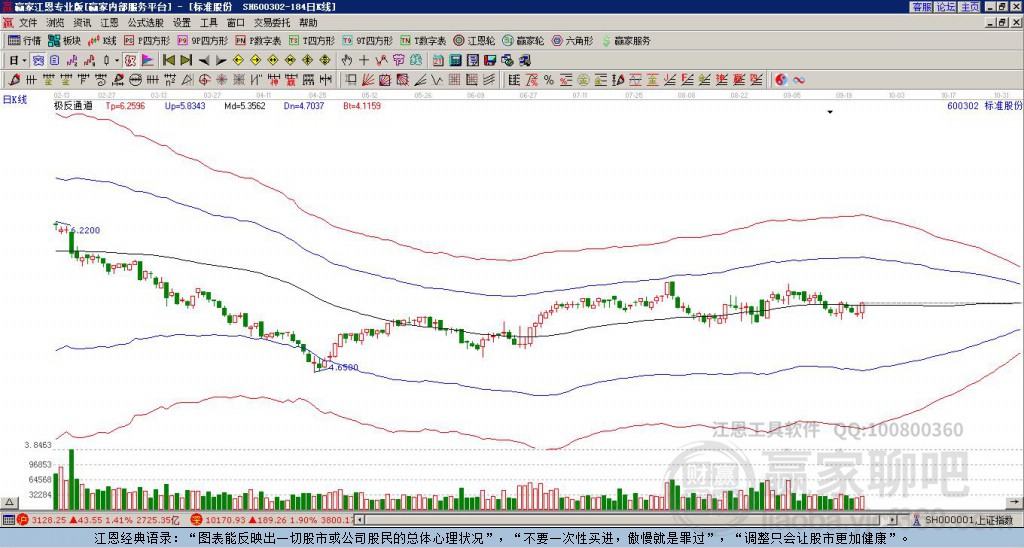Viewport: 1024px width, 548px height.
Task: Click the floppy disk save icon
Action: click(x=490, y=61)
